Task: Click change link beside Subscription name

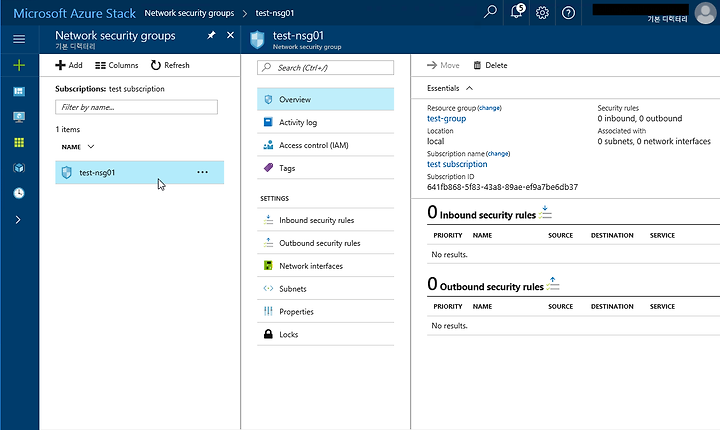Action: 498,154
